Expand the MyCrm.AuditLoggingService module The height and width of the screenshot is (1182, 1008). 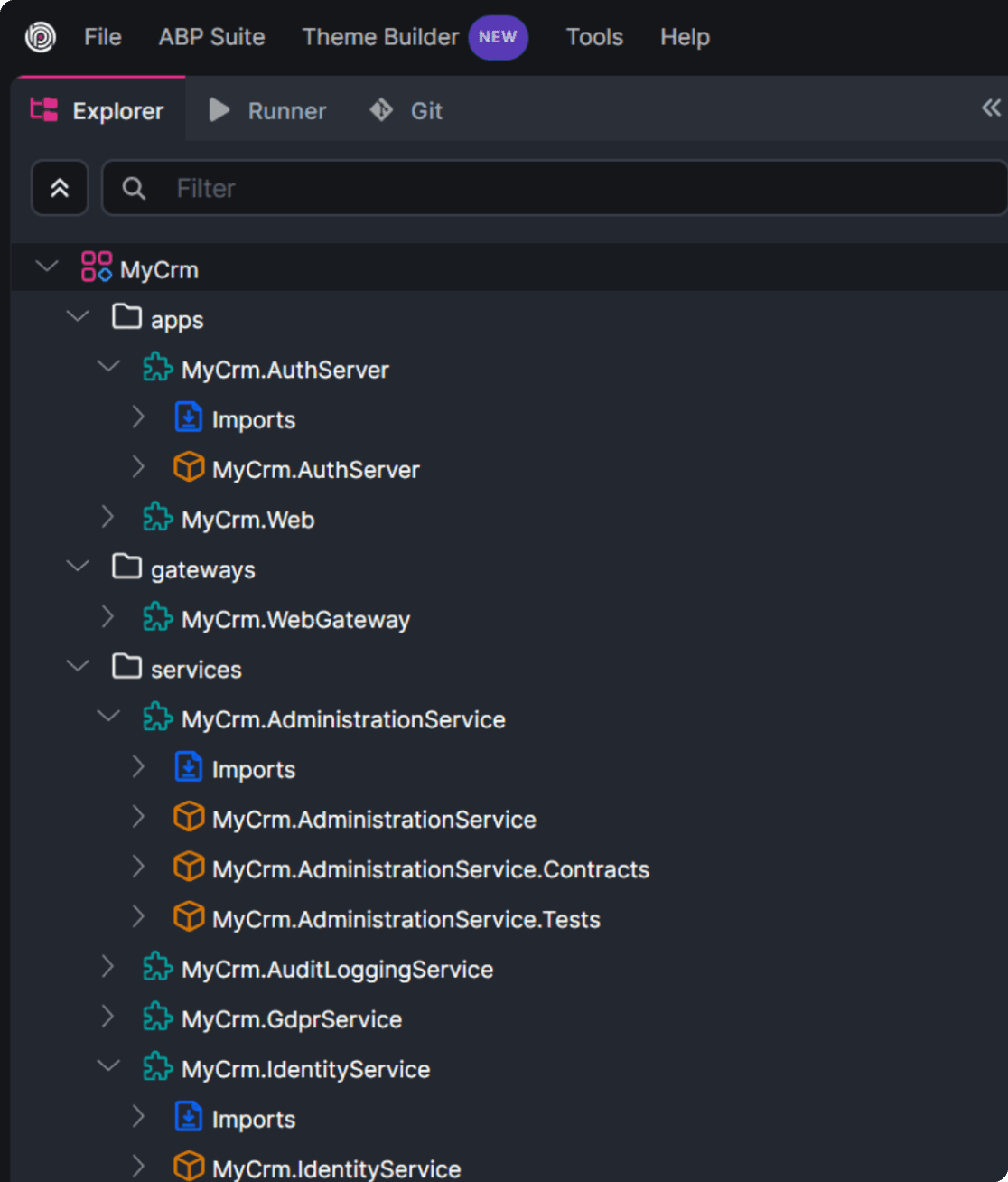click(108, 967)
